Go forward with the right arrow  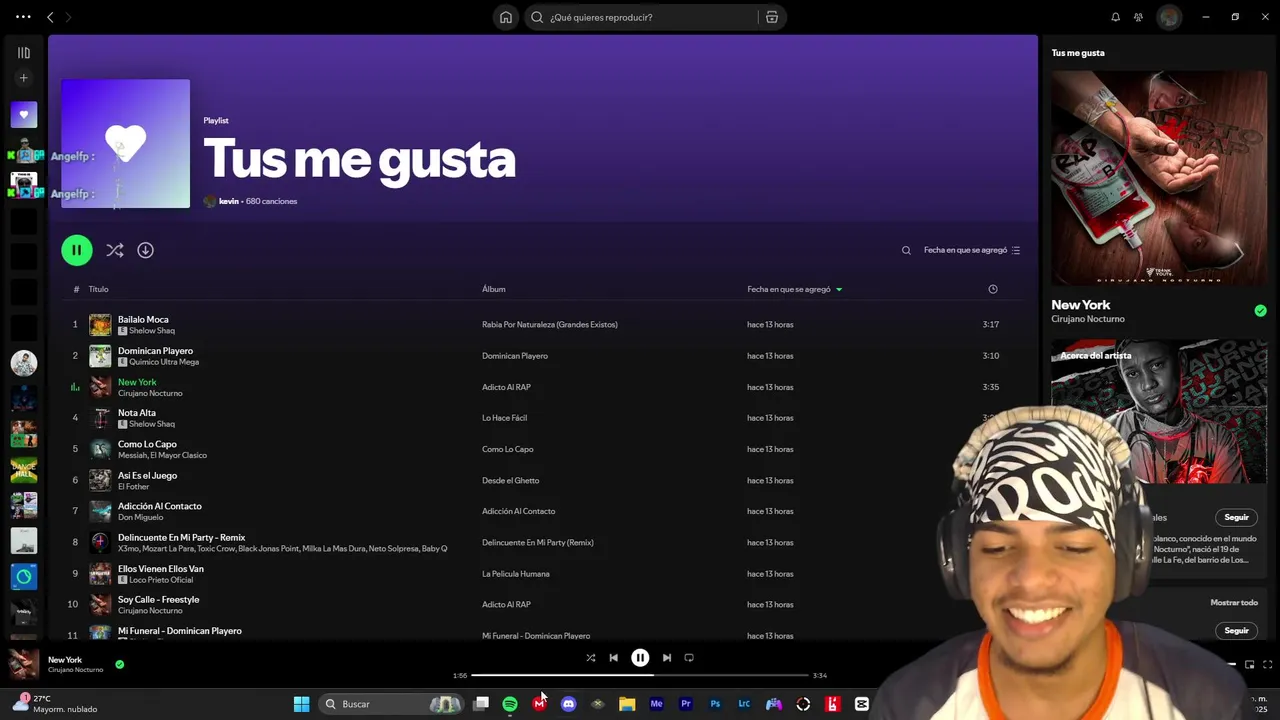pyautogui.click(x=68, y=17)
